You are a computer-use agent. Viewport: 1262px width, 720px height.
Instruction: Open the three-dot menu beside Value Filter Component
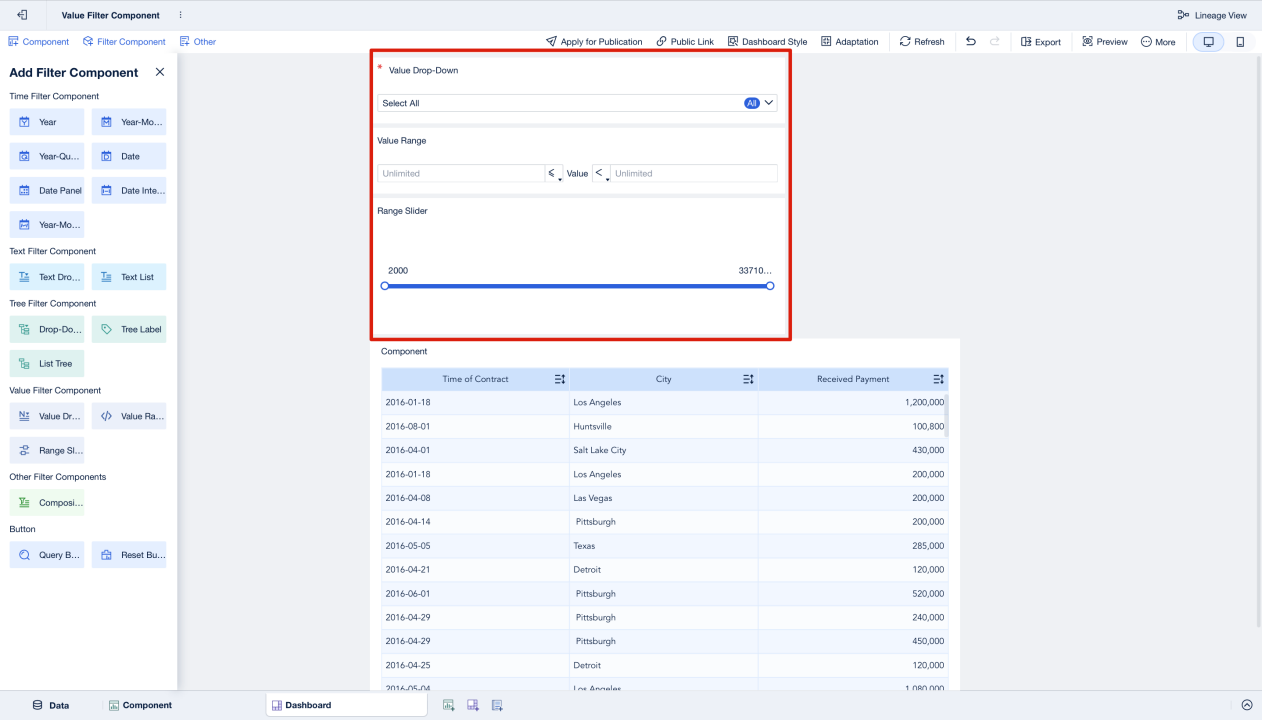[180, 15]
